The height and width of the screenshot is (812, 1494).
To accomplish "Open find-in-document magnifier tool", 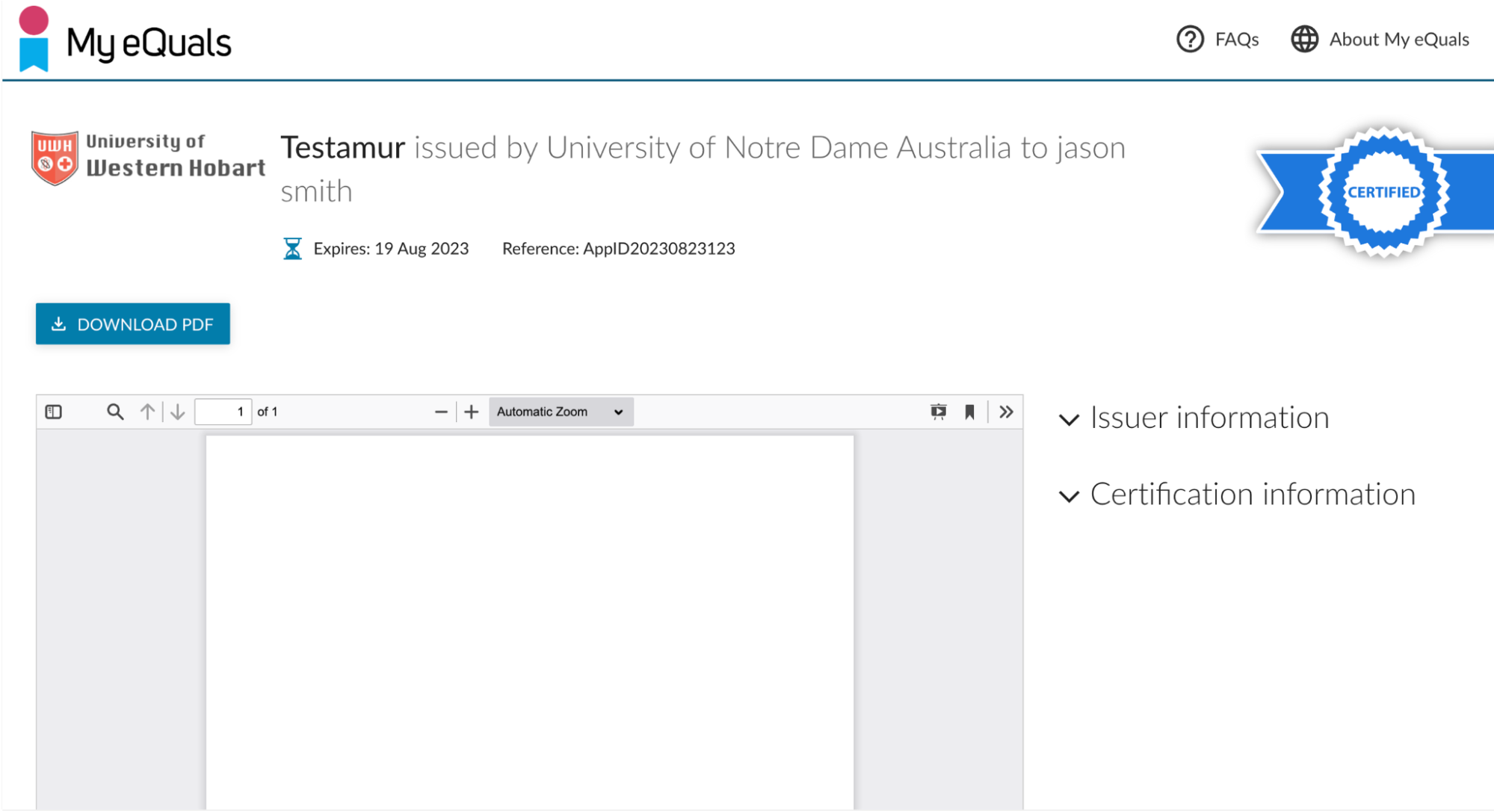I will click(114, 412).
